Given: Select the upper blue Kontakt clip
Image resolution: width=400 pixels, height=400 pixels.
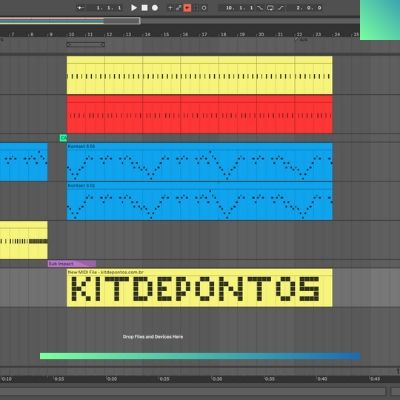Looking at the screenshot, I should [199, 162].
